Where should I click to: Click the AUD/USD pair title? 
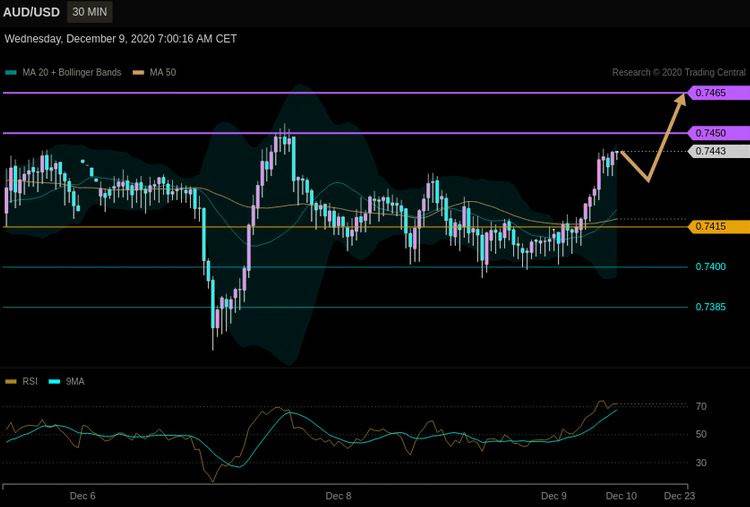pyautogui.click(x=32, y=12)
